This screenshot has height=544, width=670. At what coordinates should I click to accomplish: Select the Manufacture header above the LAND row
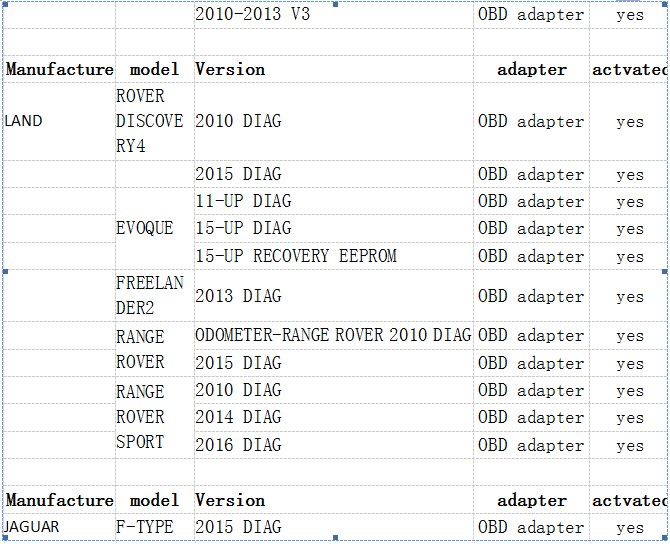[x=59, y=69]
